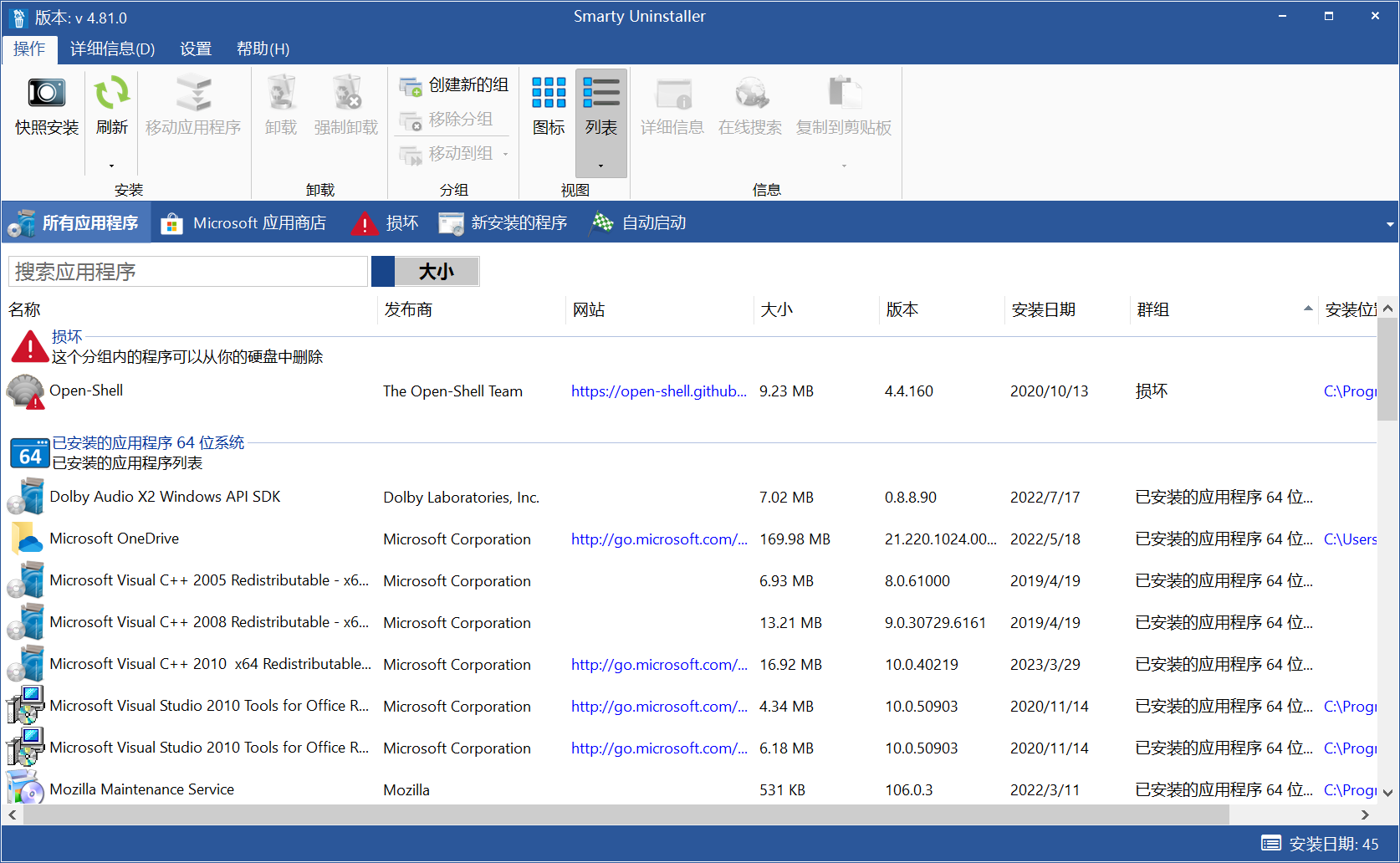The image size is (1400, 863).
Task: Open the Open-Shell C:\Progr install path link
Action: [1350, 391]
